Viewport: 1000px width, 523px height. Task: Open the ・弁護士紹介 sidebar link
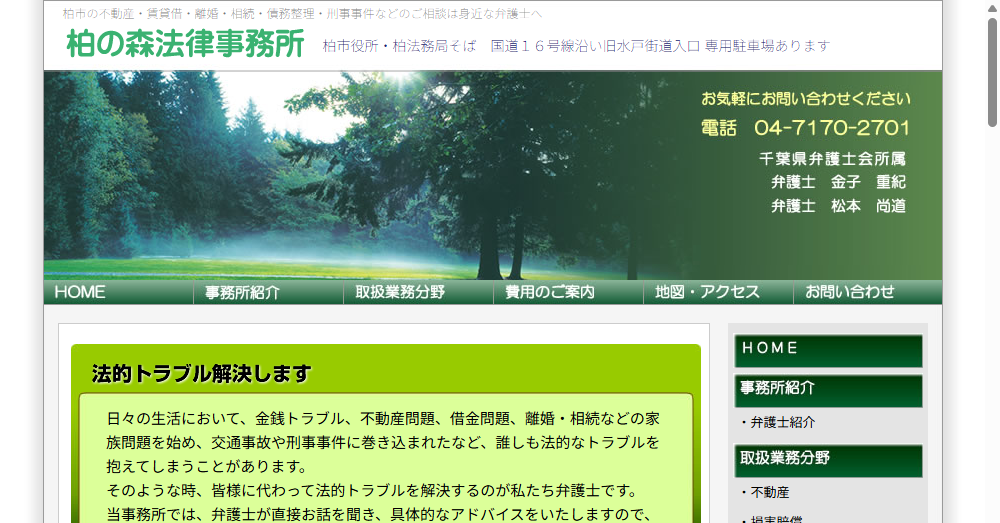point(778,422)
